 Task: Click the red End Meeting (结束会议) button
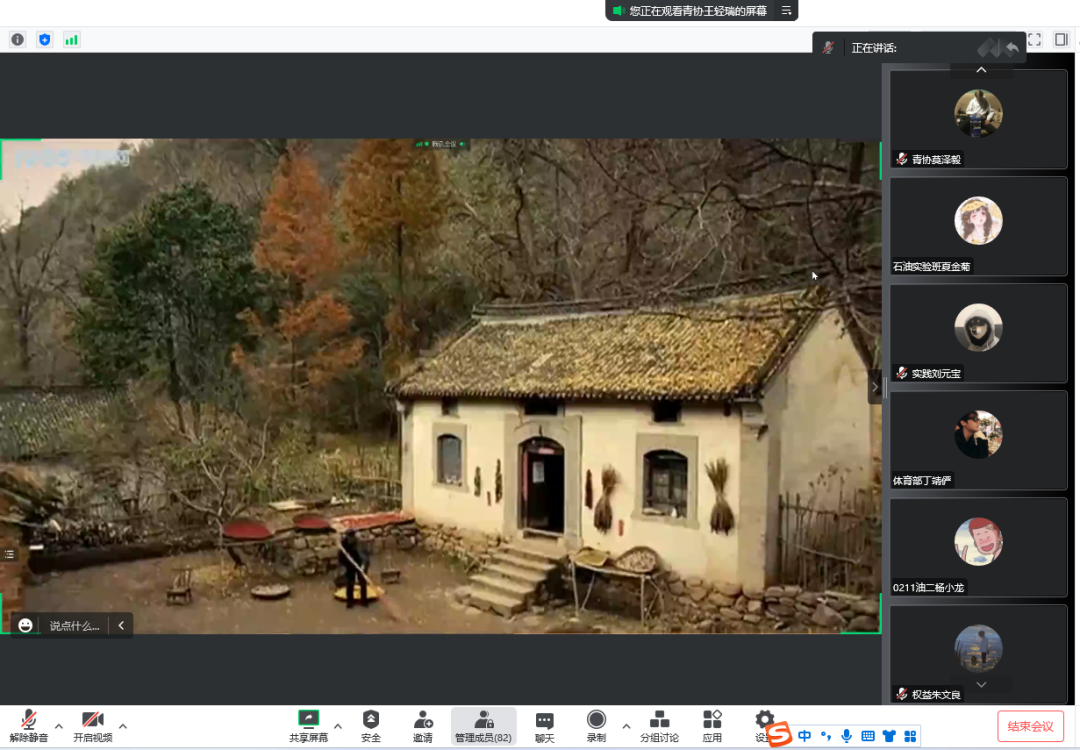coord(1030,726)
